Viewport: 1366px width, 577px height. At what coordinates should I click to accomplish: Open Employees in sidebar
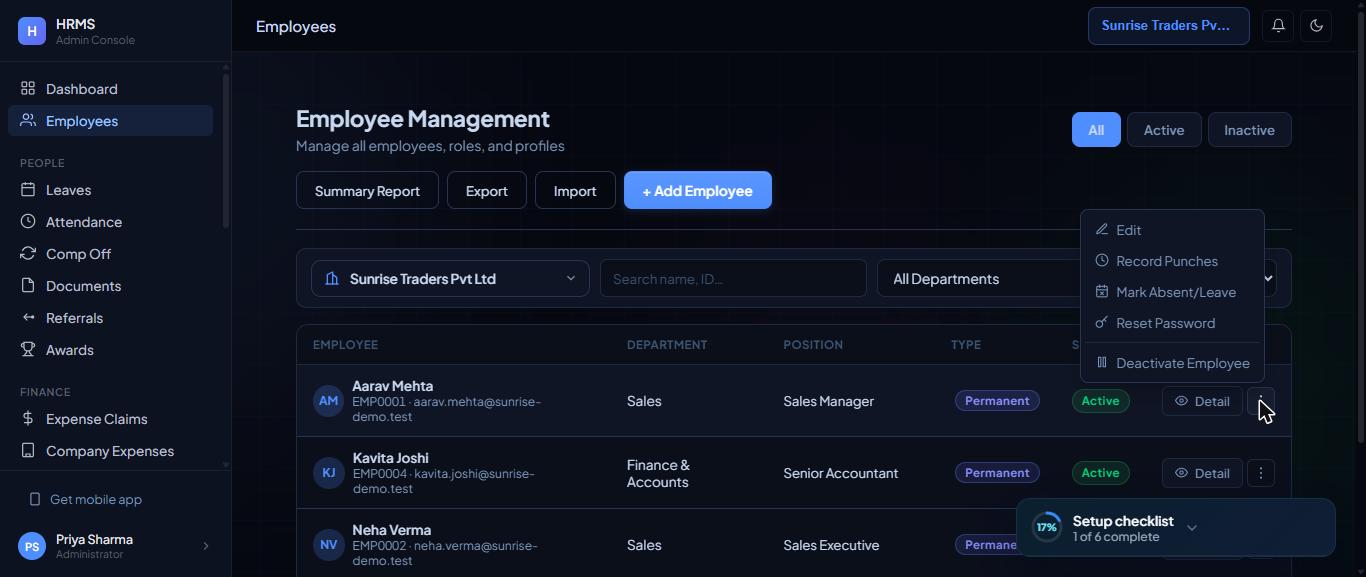click(110, 121)
